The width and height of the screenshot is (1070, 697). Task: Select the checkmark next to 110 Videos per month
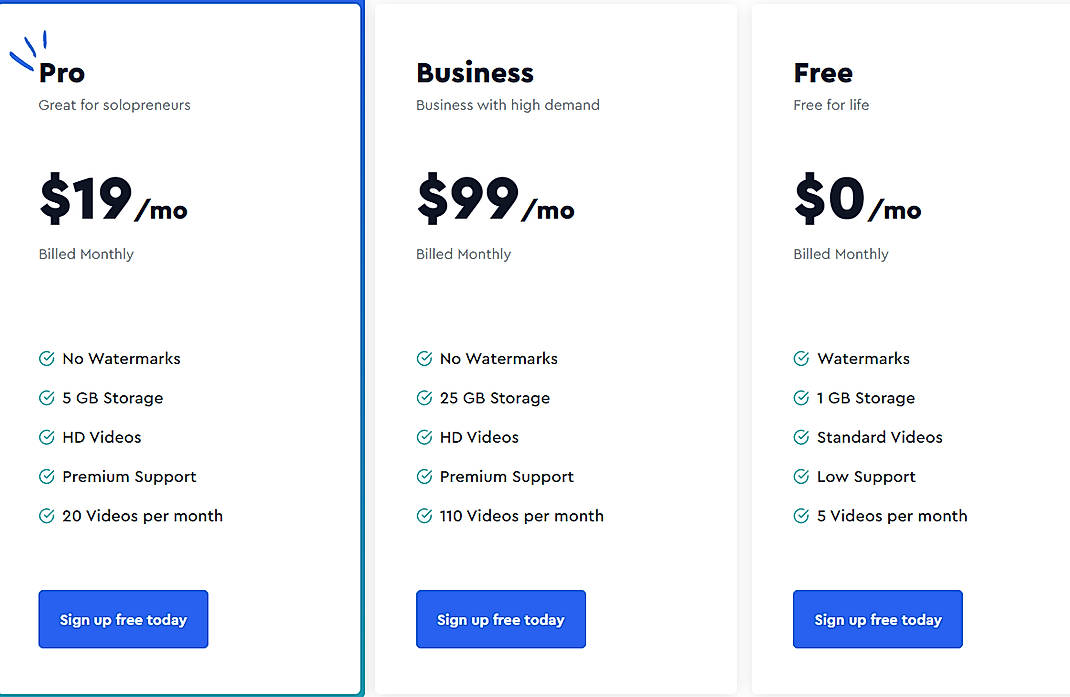coord(424,516)
